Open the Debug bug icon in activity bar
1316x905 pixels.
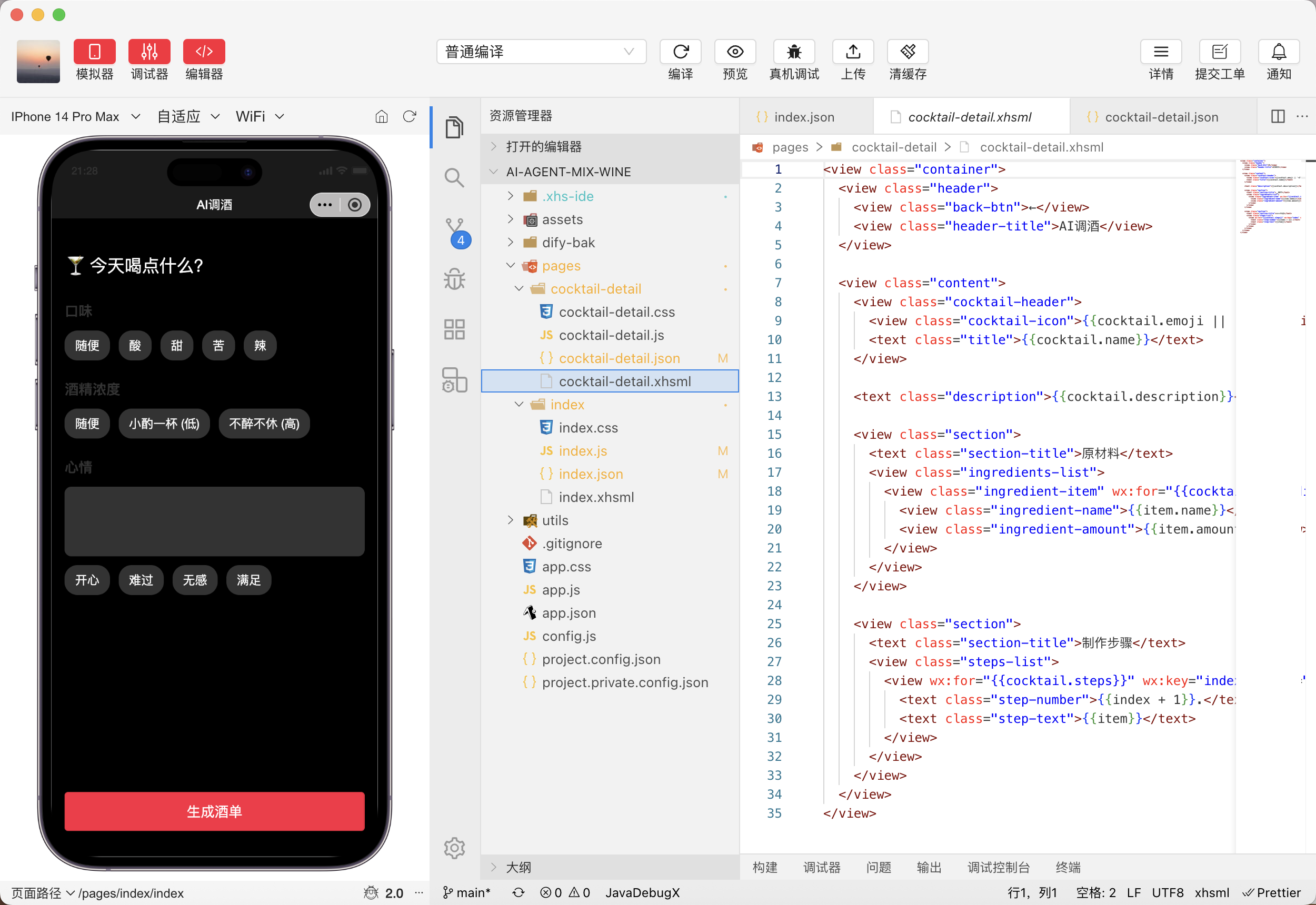point(454,279)
